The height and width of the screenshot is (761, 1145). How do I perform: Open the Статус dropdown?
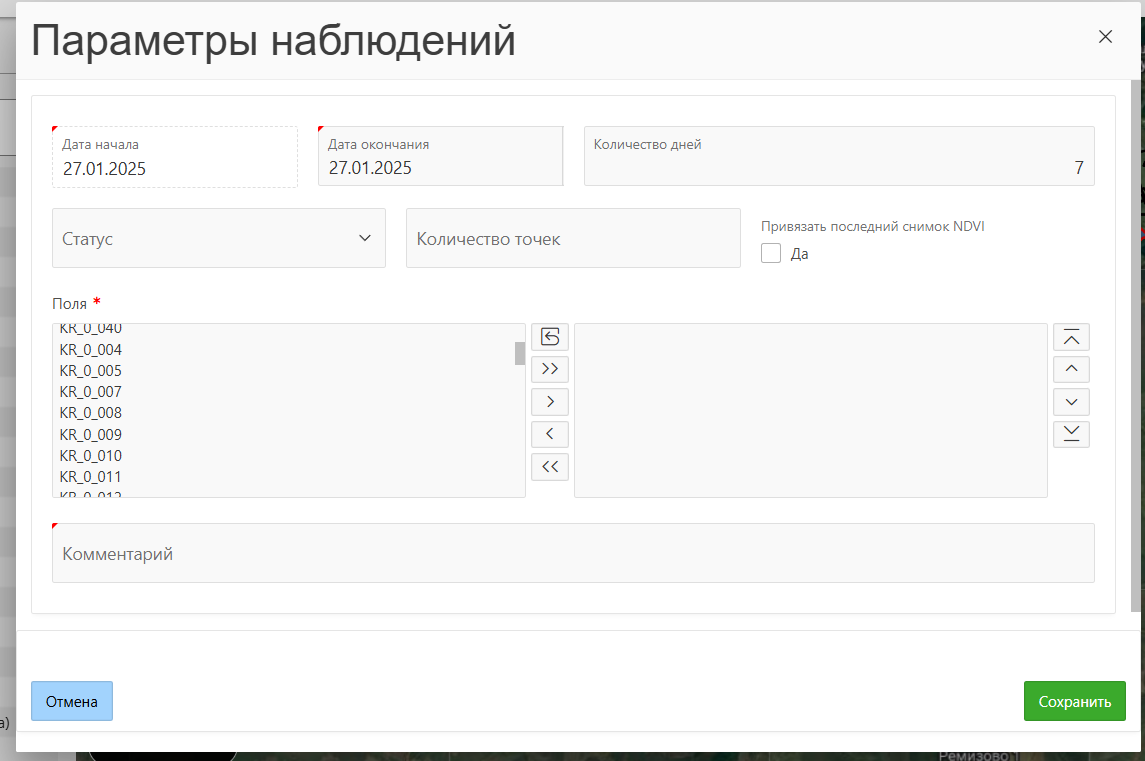(218, 239)
